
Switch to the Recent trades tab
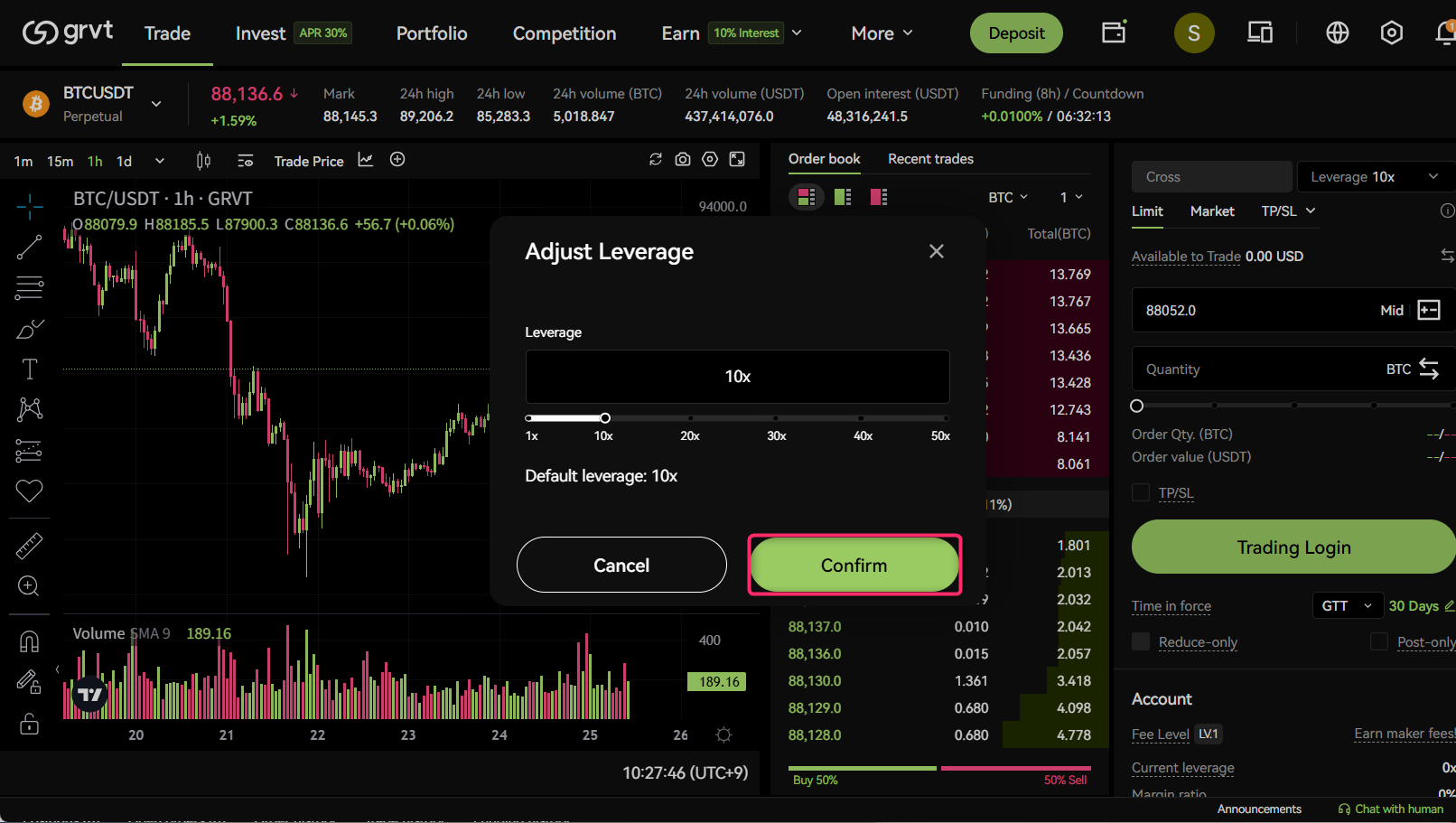coord(930,159)
